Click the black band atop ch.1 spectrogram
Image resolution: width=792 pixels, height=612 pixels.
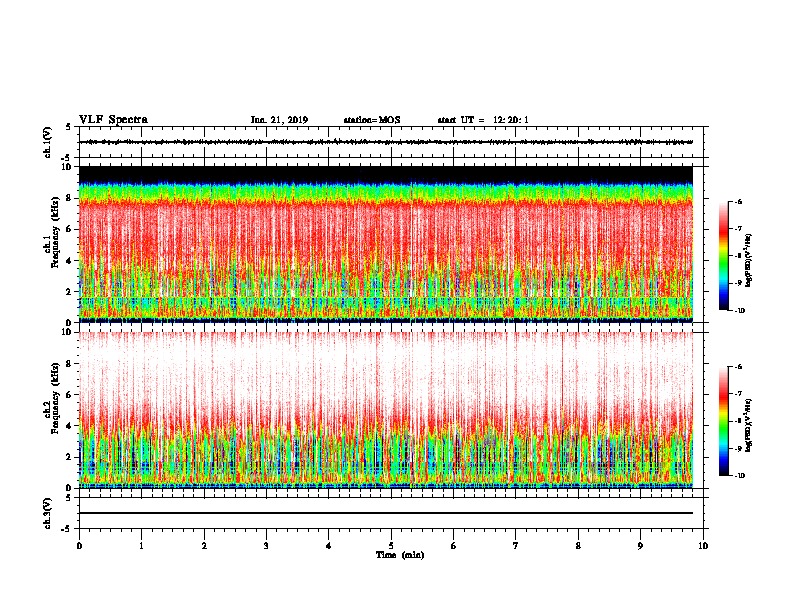(386, 174)
